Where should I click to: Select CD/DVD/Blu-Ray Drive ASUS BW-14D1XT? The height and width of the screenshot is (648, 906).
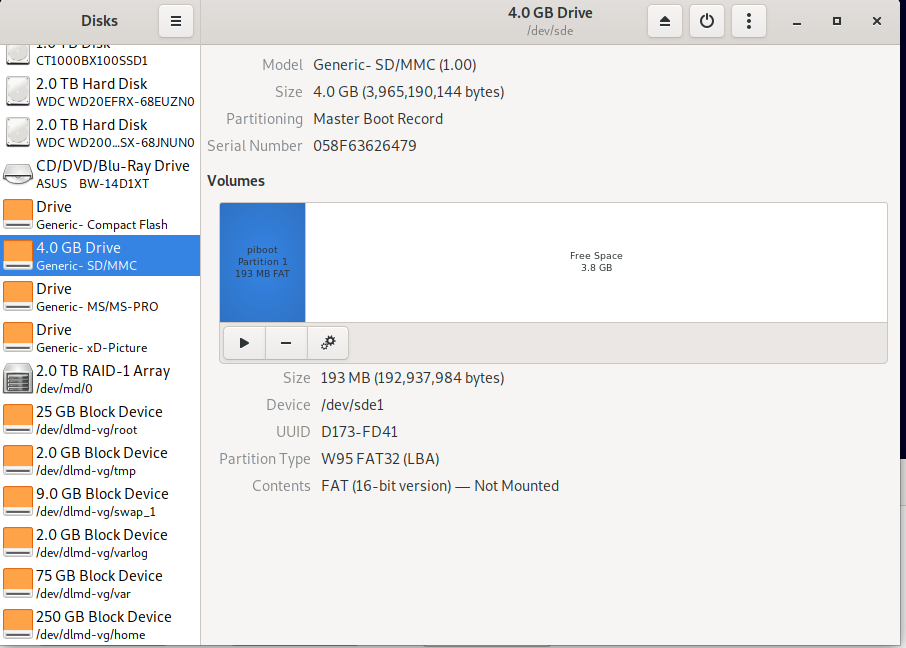[x=100, y=174]
